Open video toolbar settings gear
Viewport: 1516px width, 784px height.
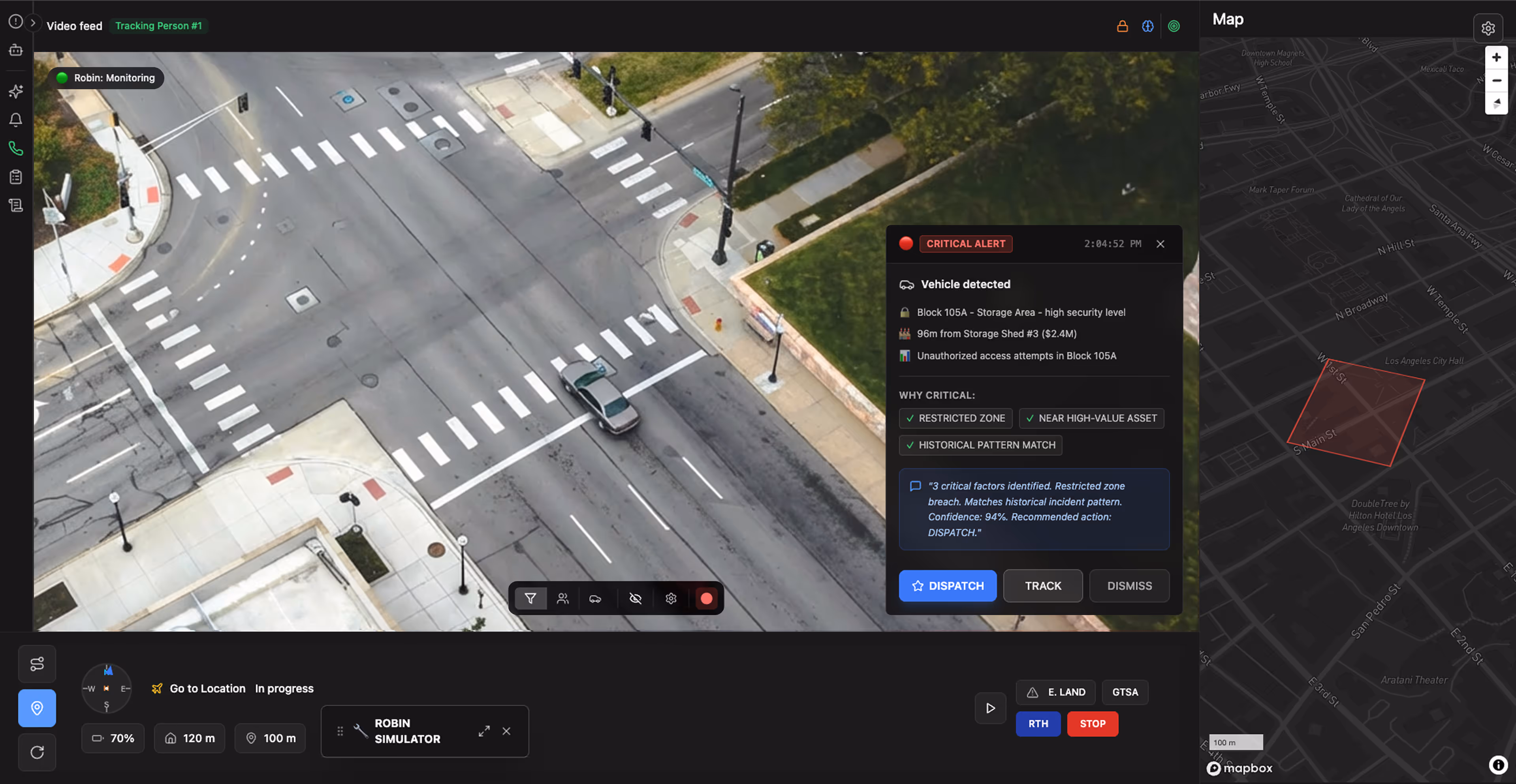tap(671, 599)
